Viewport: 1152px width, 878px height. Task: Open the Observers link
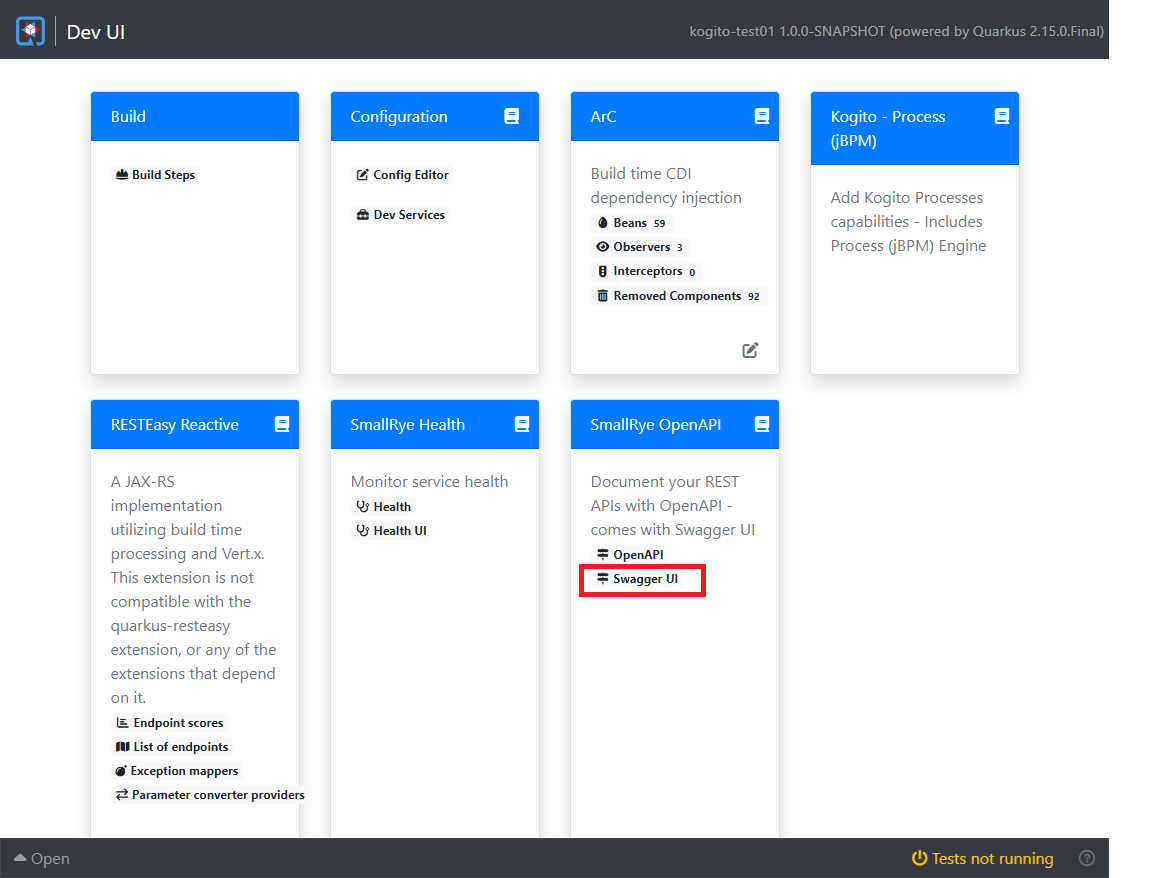pos(641,247)
